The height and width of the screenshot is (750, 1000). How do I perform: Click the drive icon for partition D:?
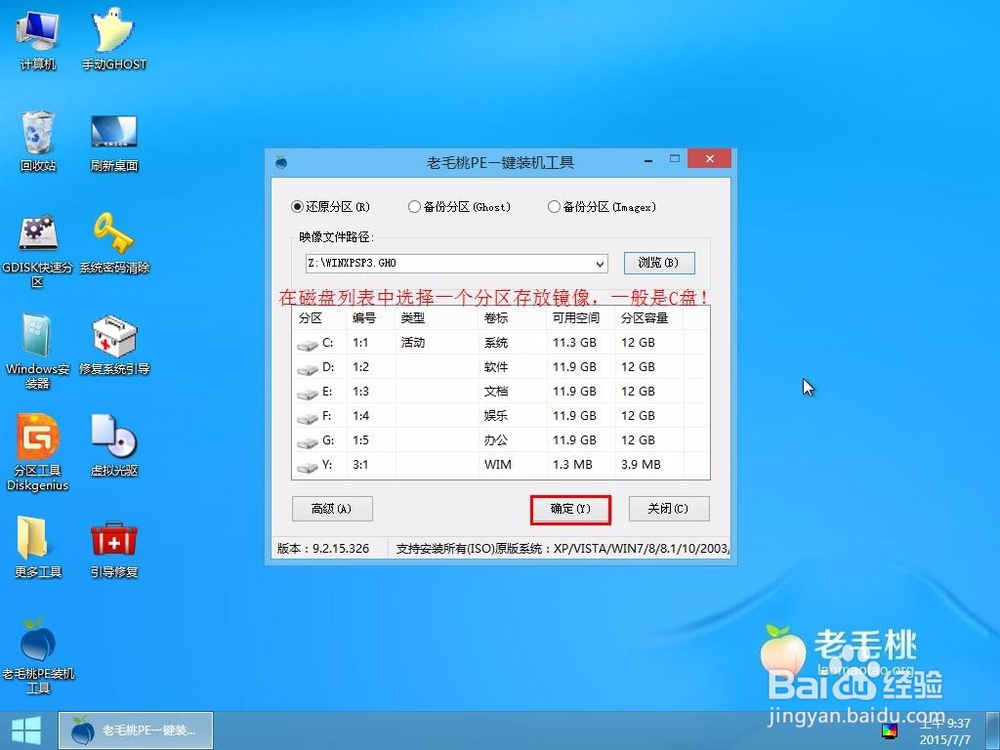point(307,369)
